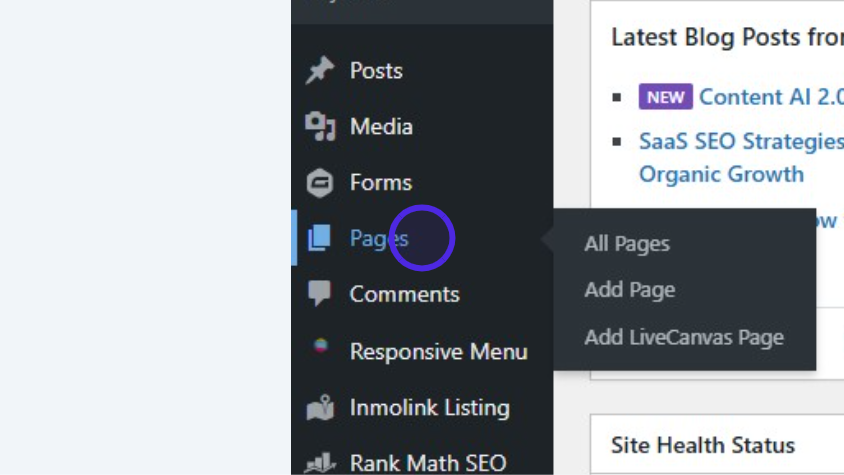Screen dimensions: 844x475
Task: Select Responsive Menu in sidebar
Action: [438, 352]
